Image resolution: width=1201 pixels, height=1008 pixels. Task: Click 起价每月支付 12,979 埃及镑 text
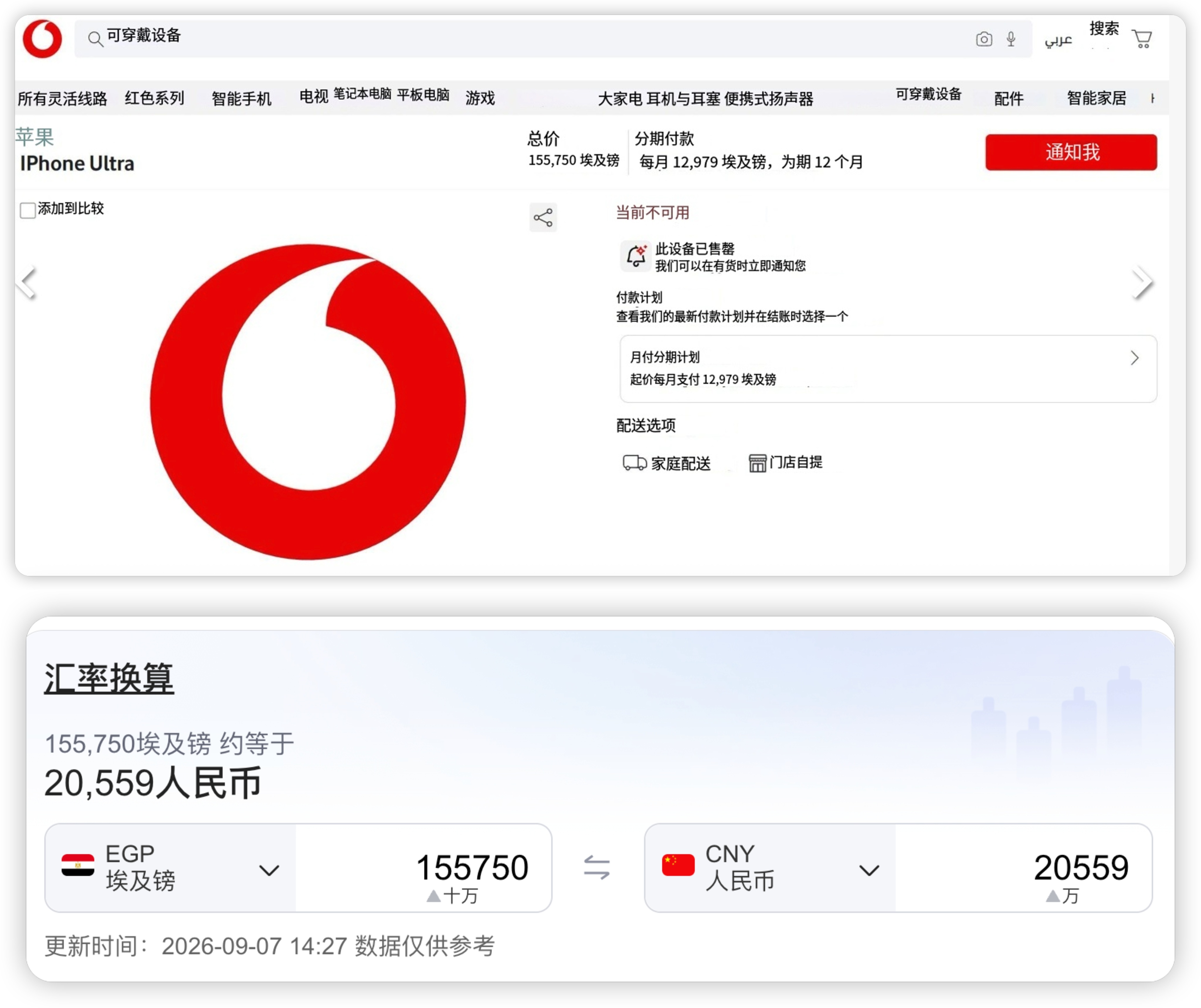[703, 379]
